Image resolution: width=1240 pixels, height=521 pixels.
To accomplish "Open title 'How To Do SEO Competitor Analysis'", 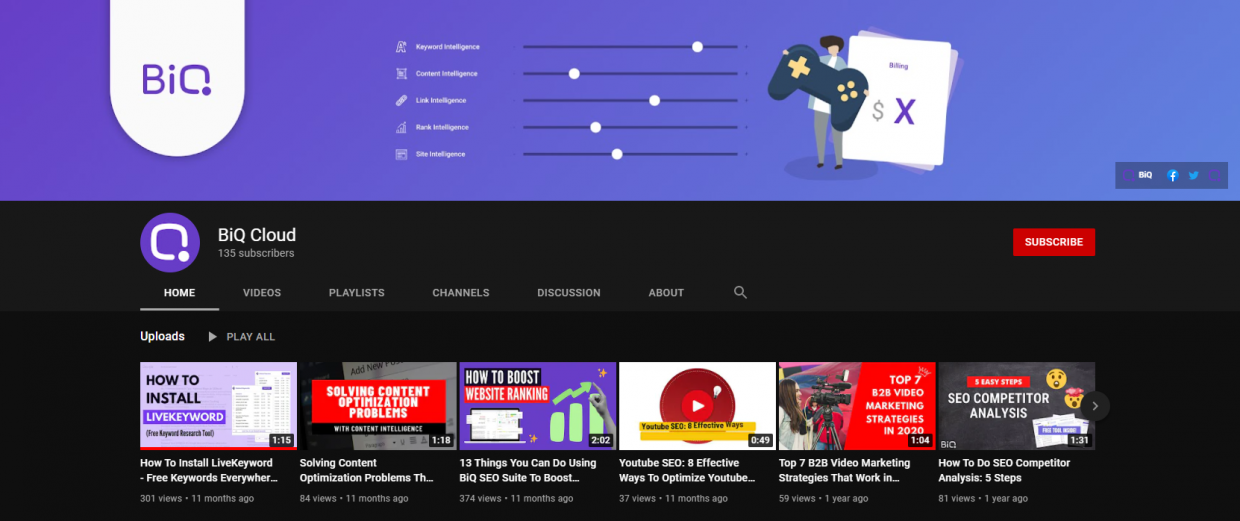I will pyautogui.click(x=1005, y=471).
